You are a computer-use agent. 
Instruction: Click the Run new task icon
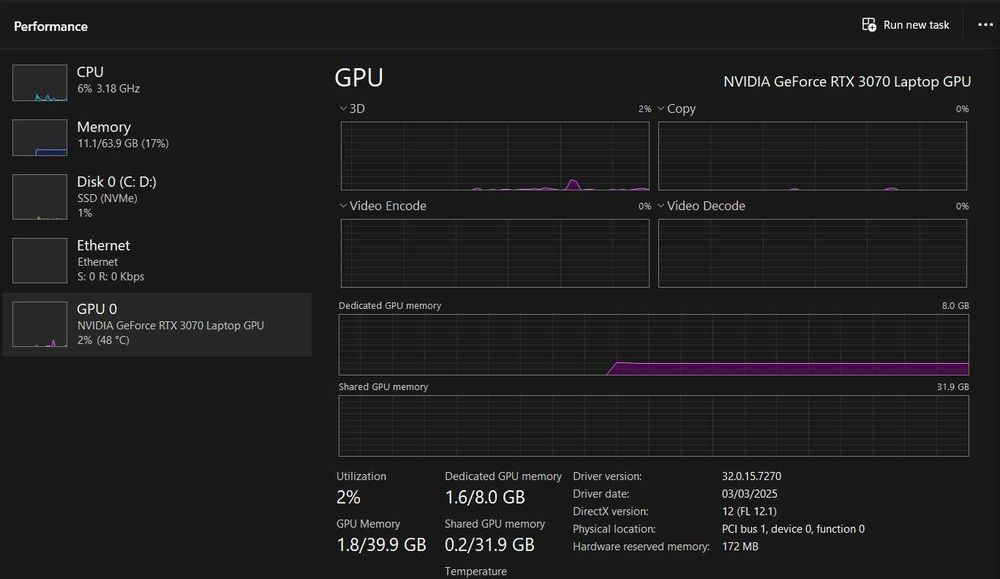click(869, 25)
